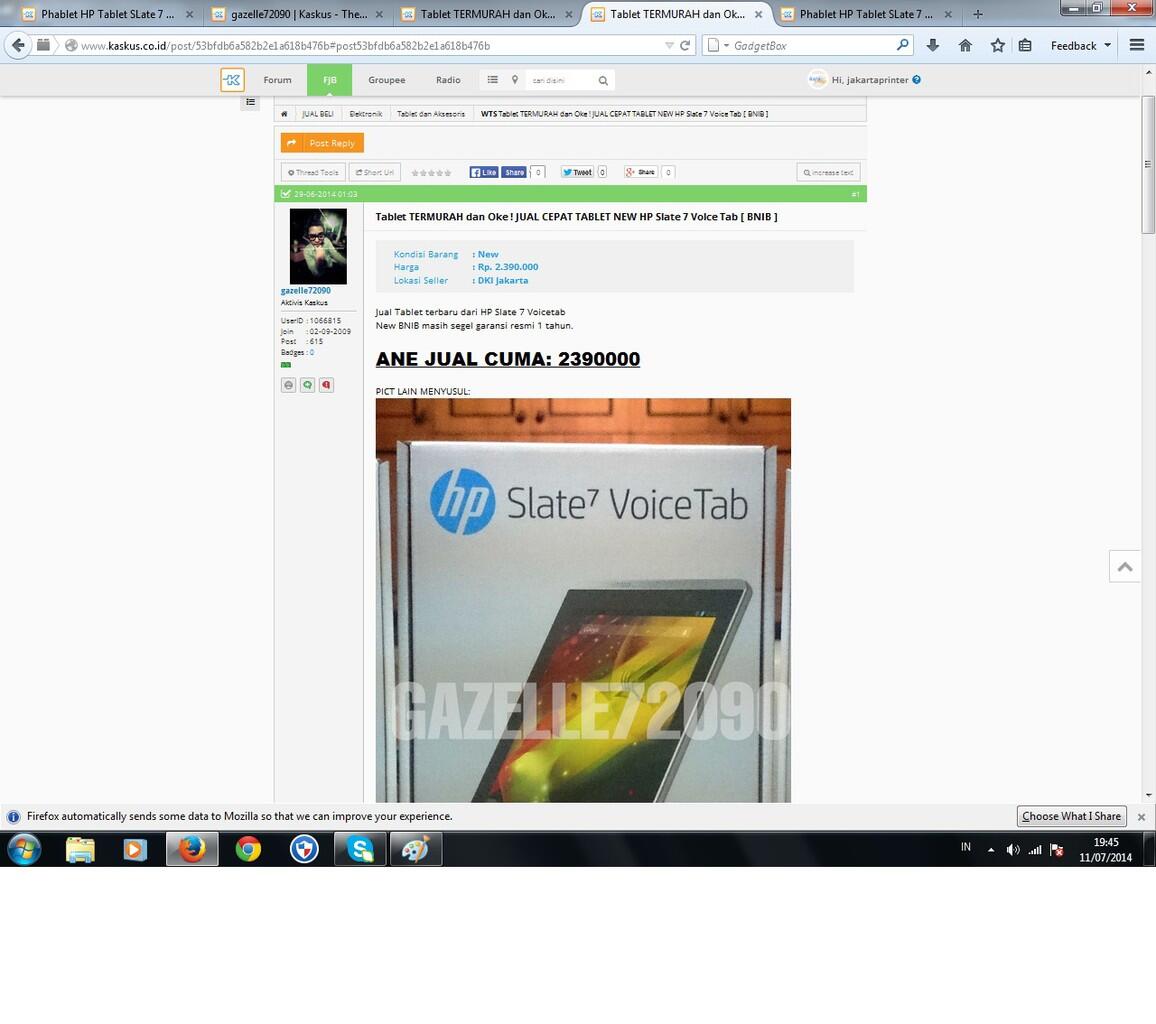Click the red report icon under user profile
1156x1024 pixels.
[326, 385]
